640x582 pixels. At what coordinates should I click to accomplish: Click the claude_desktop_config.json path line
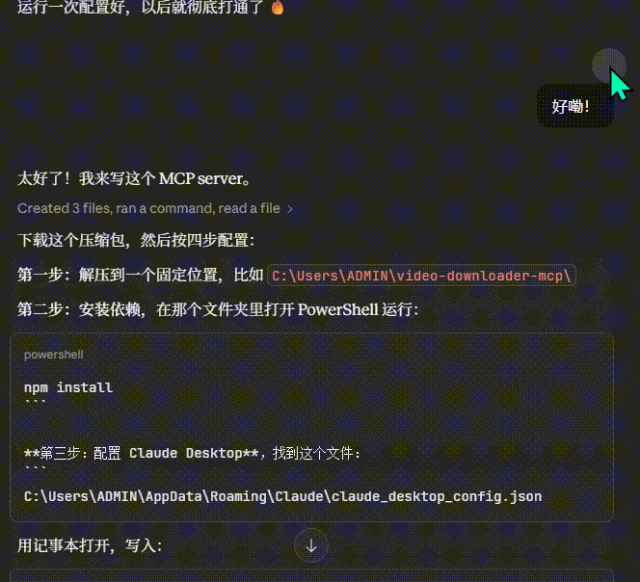283,496
